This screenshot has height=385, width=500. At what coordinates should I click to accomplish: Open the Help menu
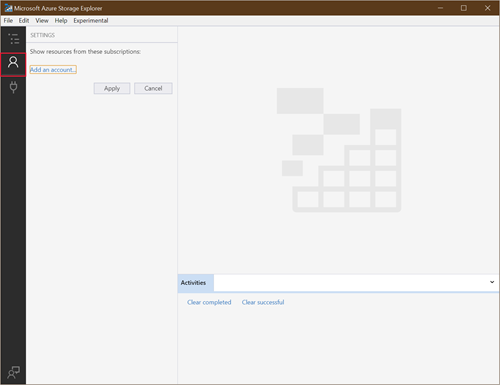61,21
